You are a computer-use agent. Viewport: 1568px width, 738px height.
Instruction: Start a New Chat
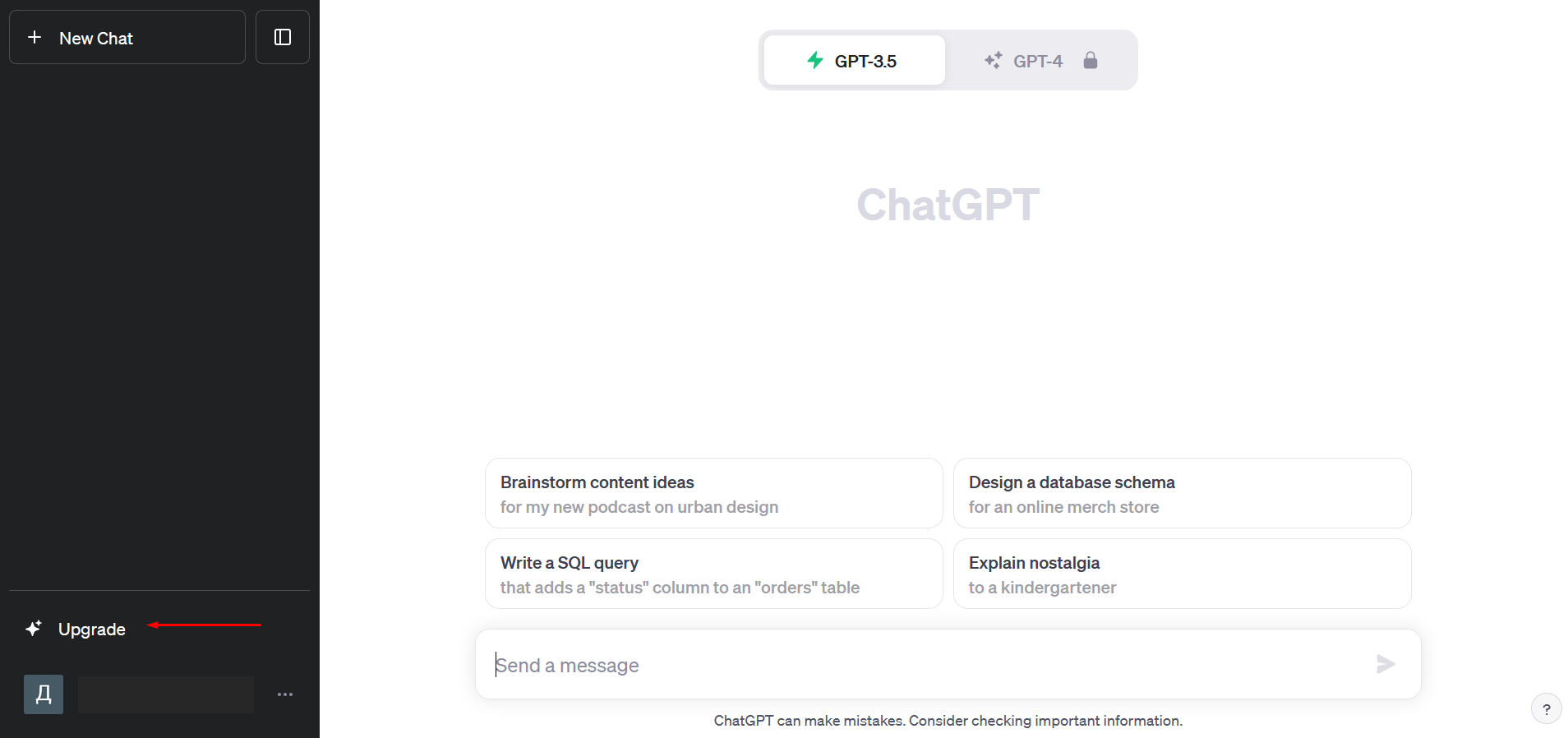coord(127,37)
